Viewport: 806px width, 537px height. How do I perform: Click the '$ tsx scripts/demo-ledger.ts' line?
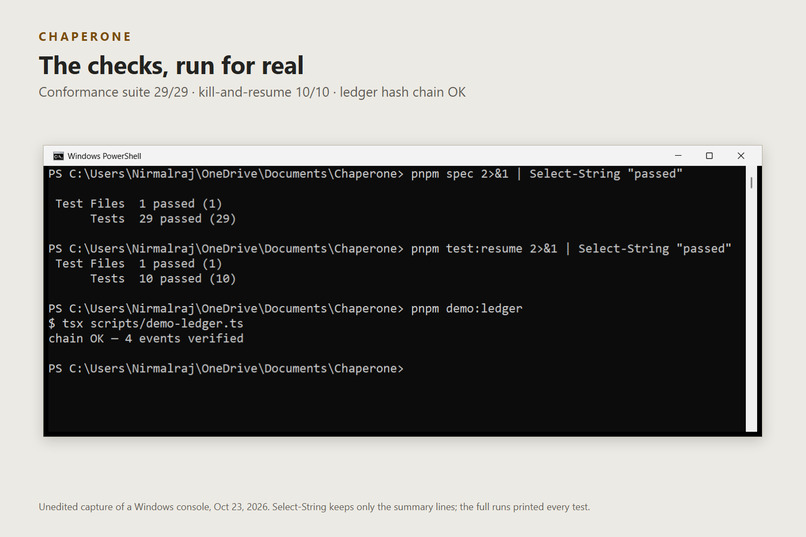click(x=145, y=324)
